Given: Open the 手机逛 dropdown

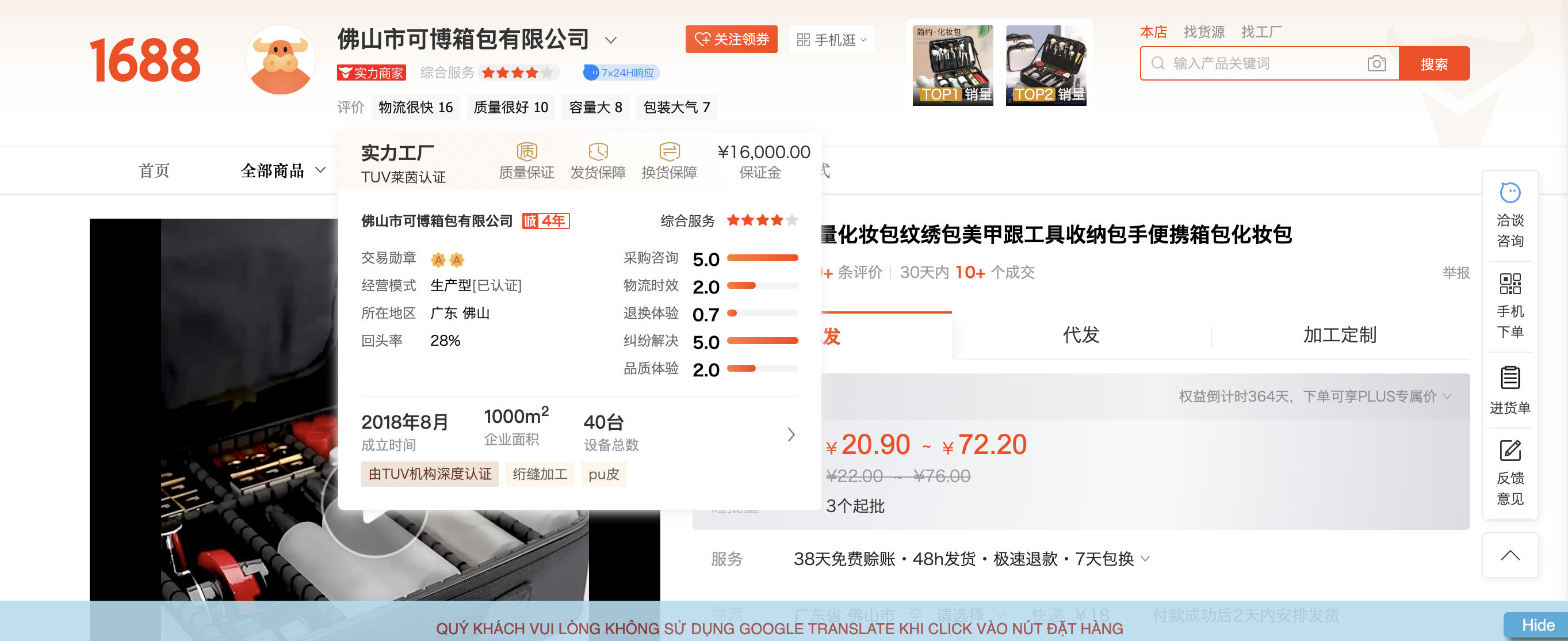Looking at the screenshot, I should tap(831, 40).
